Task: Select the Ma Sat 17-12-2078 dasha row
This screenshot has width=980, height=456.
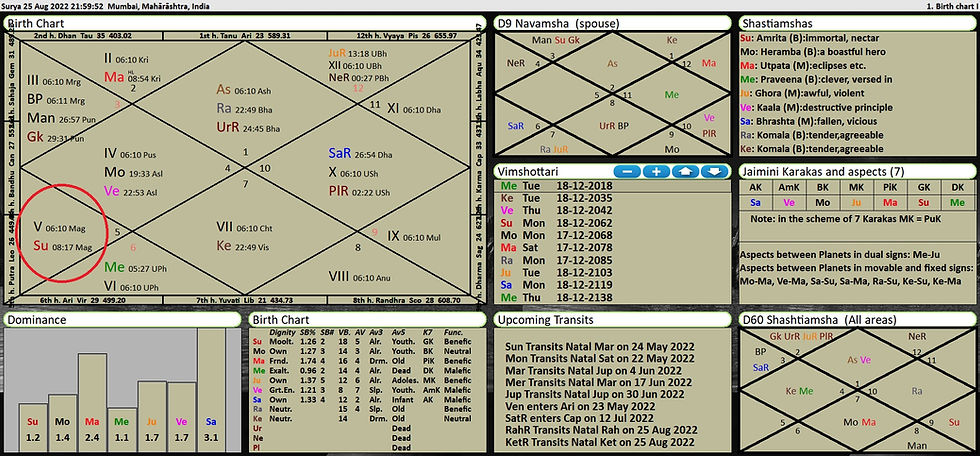Action: click(612, 248)
